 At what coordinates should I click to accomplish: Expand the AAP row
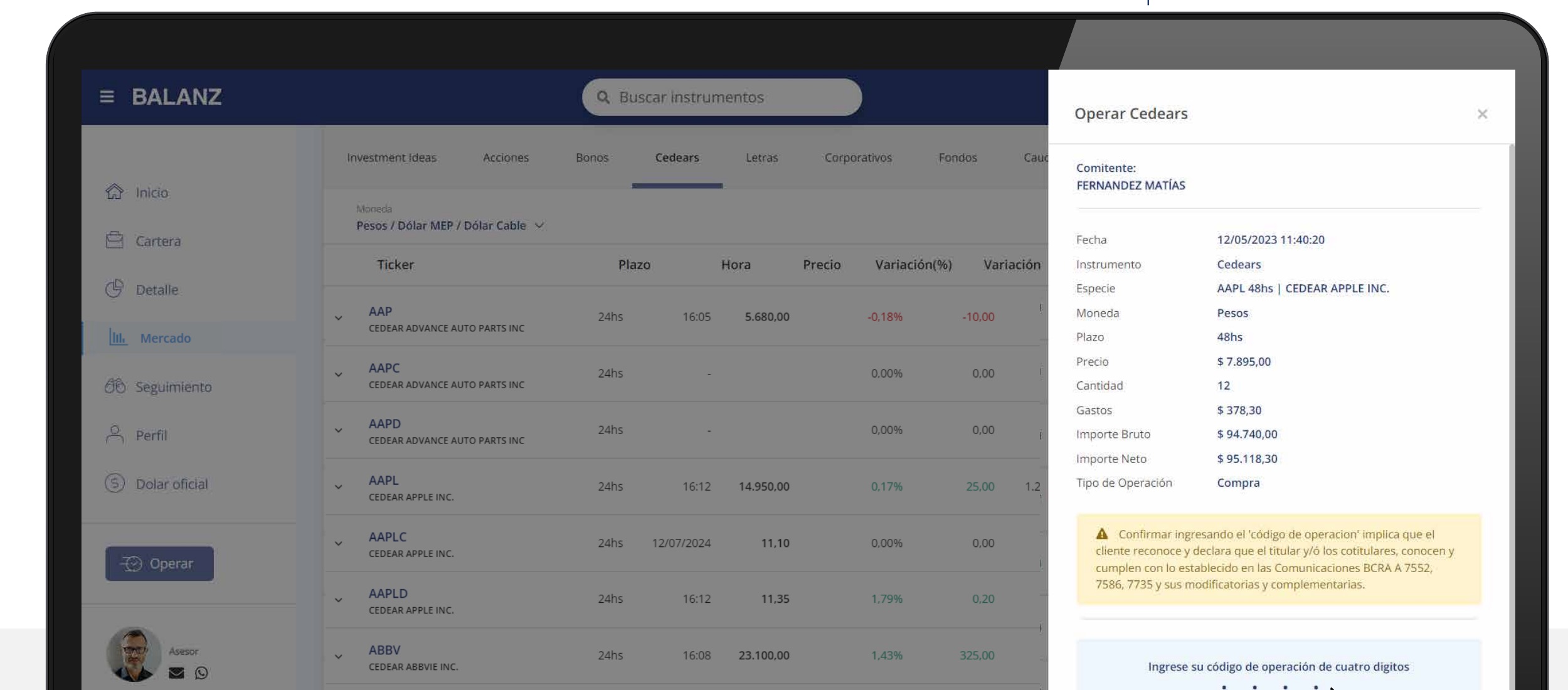[x=339, y=318]
